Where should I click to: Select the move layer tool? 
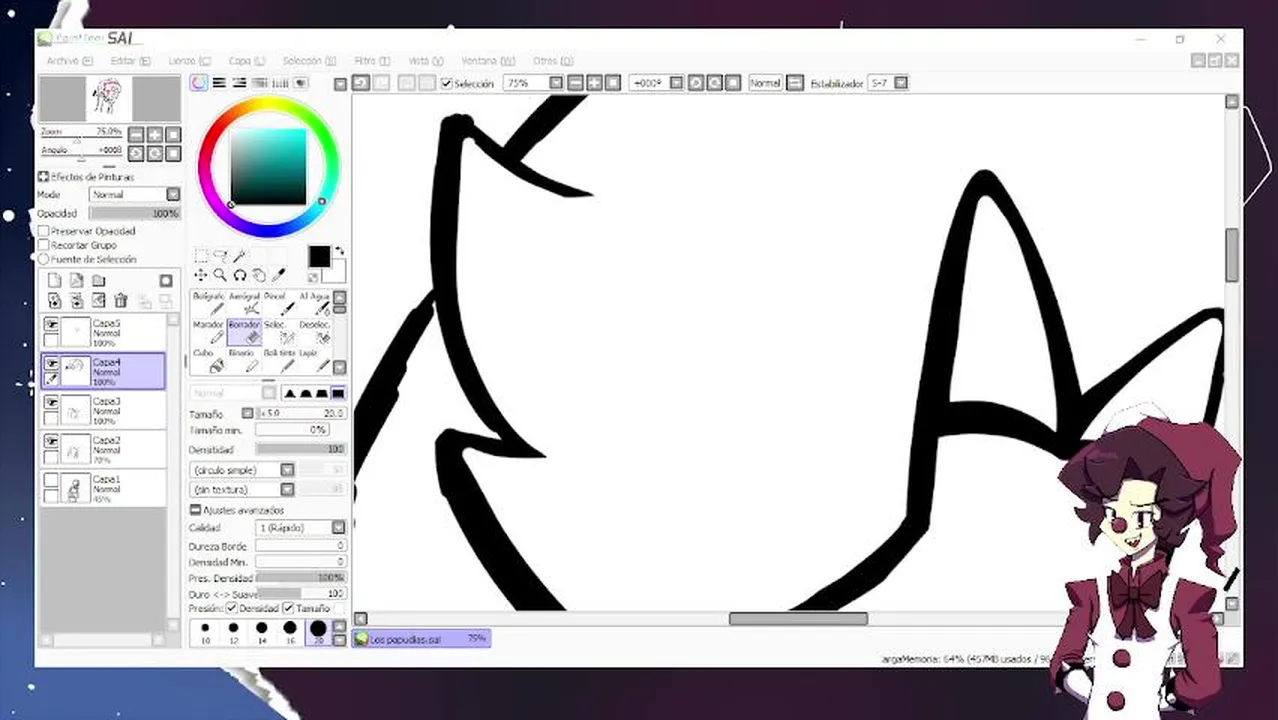point(201,275)
